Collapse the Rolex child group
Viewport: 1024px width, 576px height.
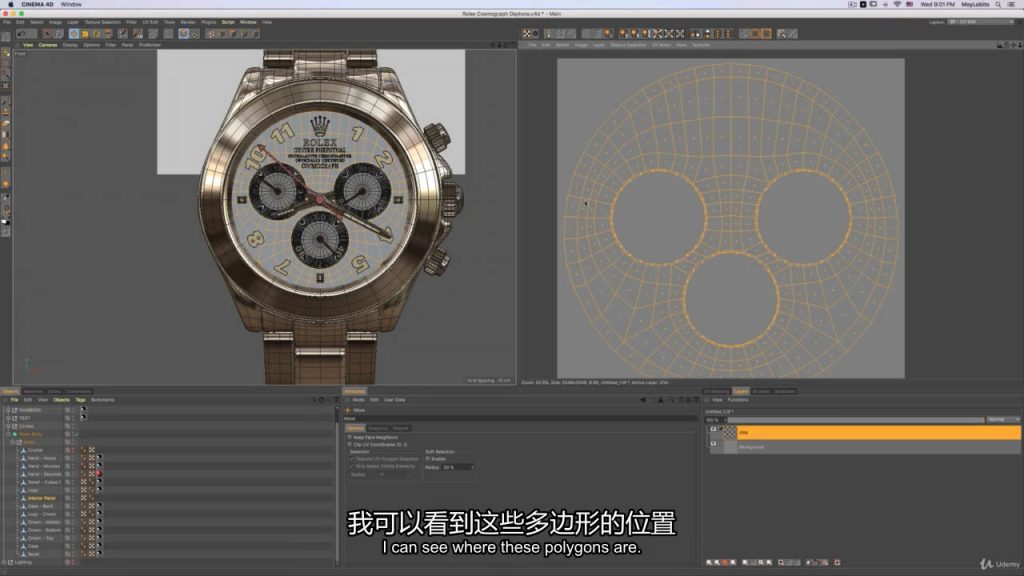point(12,442)
